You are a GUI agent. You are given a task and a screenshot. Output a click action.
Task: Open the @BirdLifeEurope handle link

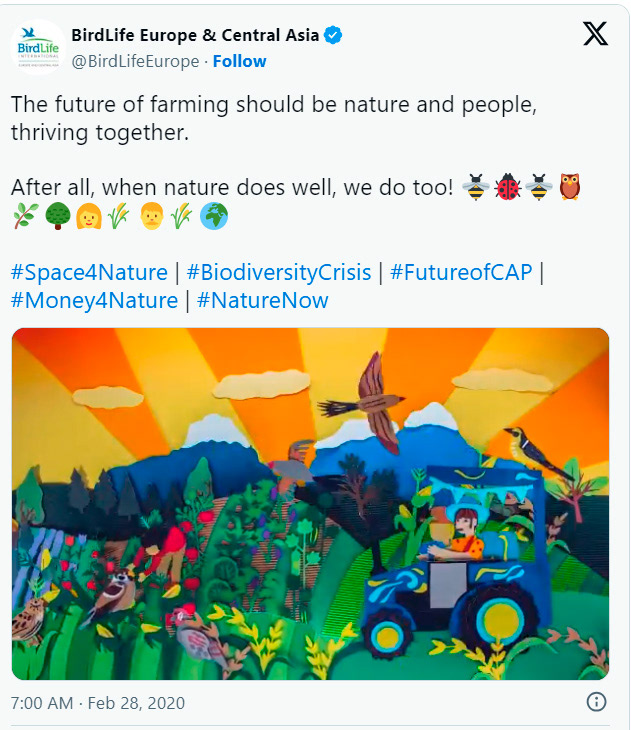coord(135,61)
